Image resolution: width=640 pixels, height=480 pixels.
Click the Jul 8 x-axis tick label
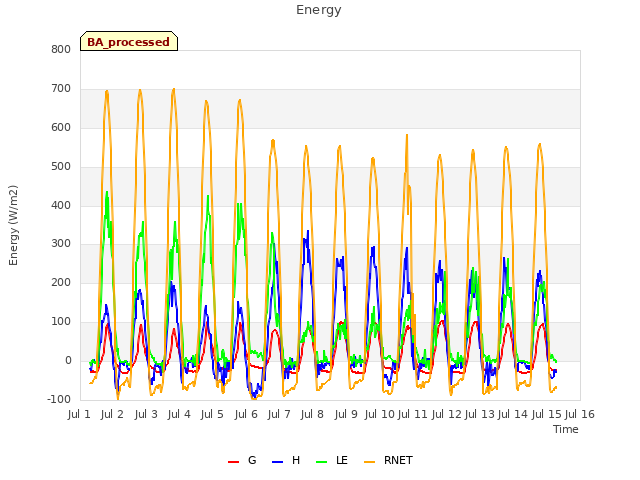(x=312, y=414)
